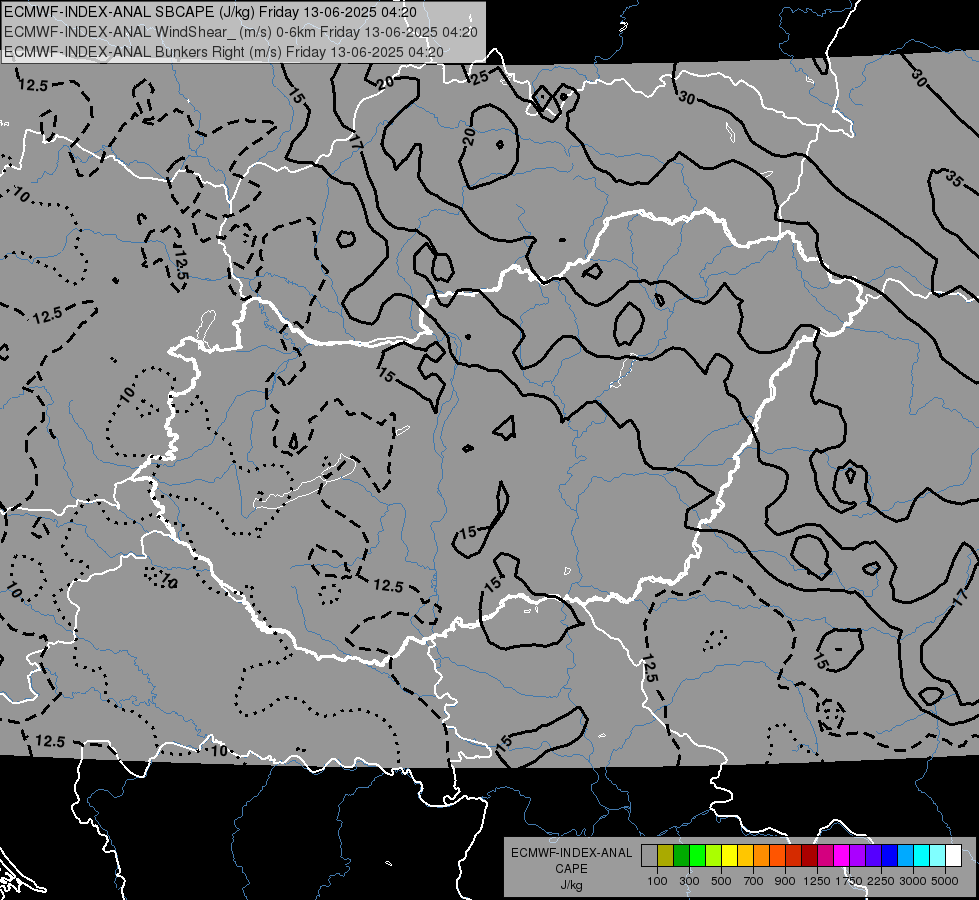Select the bright green legend swatch
Image resolution: width=979 pixels, height=900 pixels.
coord(697,855)
